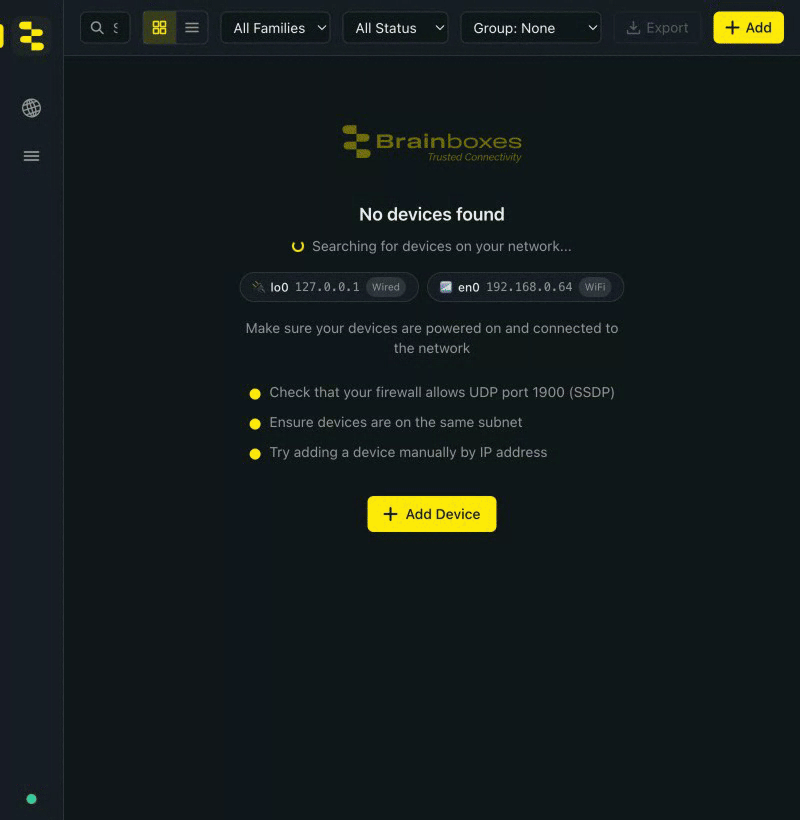This screenshot has height=820, width=800.
Task: Click the search magnifier icon
Action: tap(97, 28)
